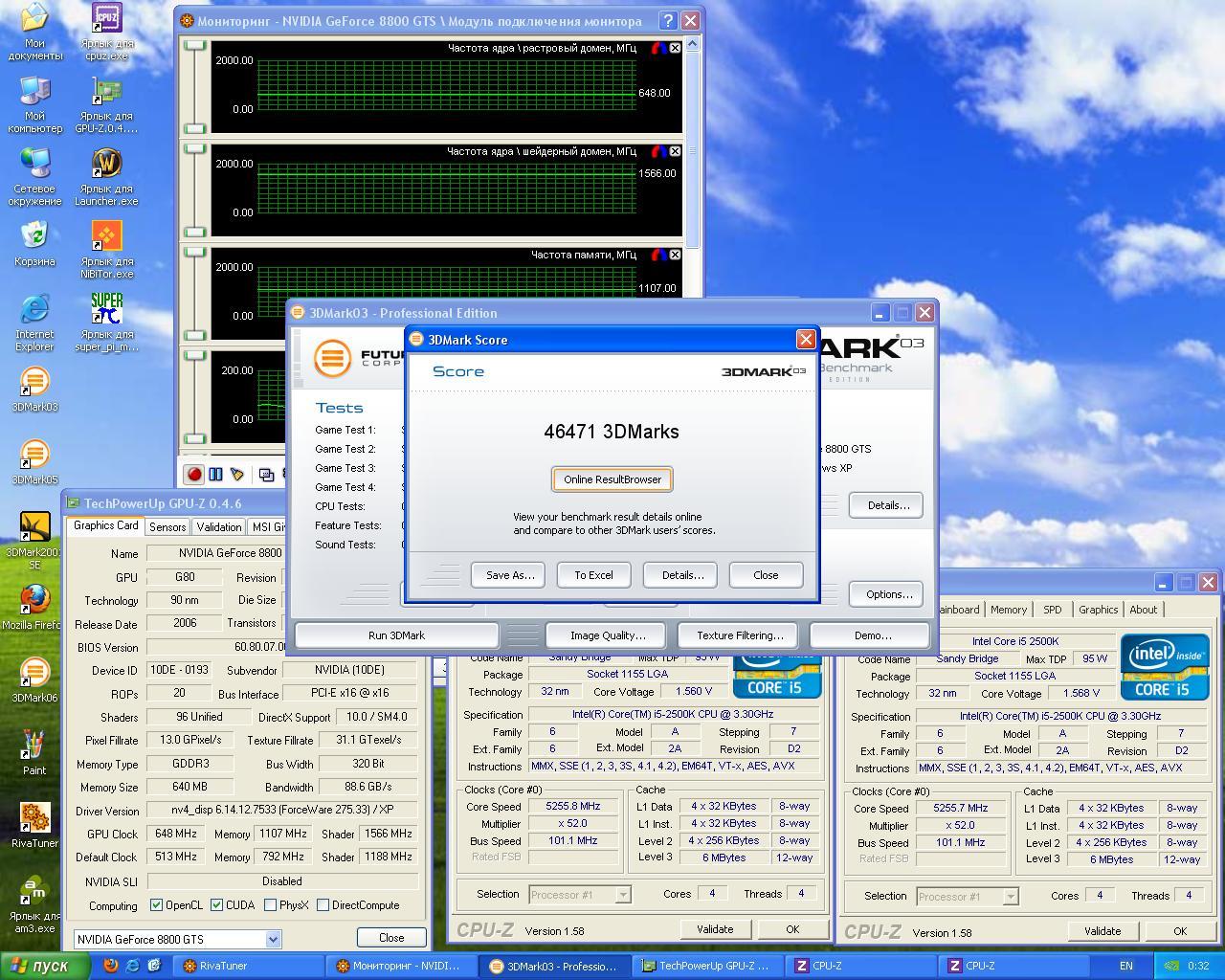Open the am3.exe shortcut on desktop
Screen dimensions: 1225x980
click(34, 904)
